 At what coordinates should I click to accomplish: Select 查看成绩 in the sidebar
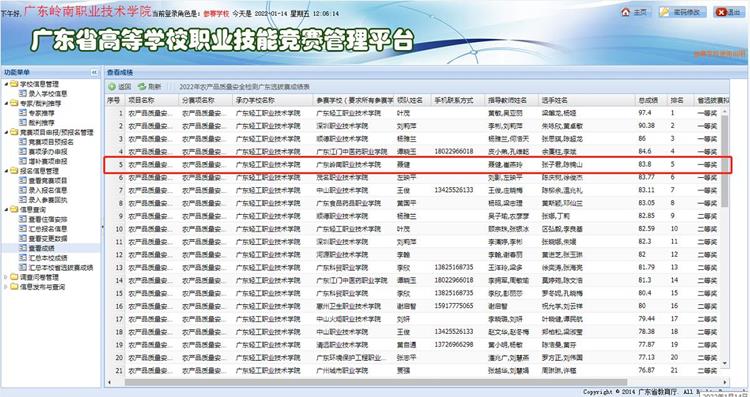tap(42, 248)
